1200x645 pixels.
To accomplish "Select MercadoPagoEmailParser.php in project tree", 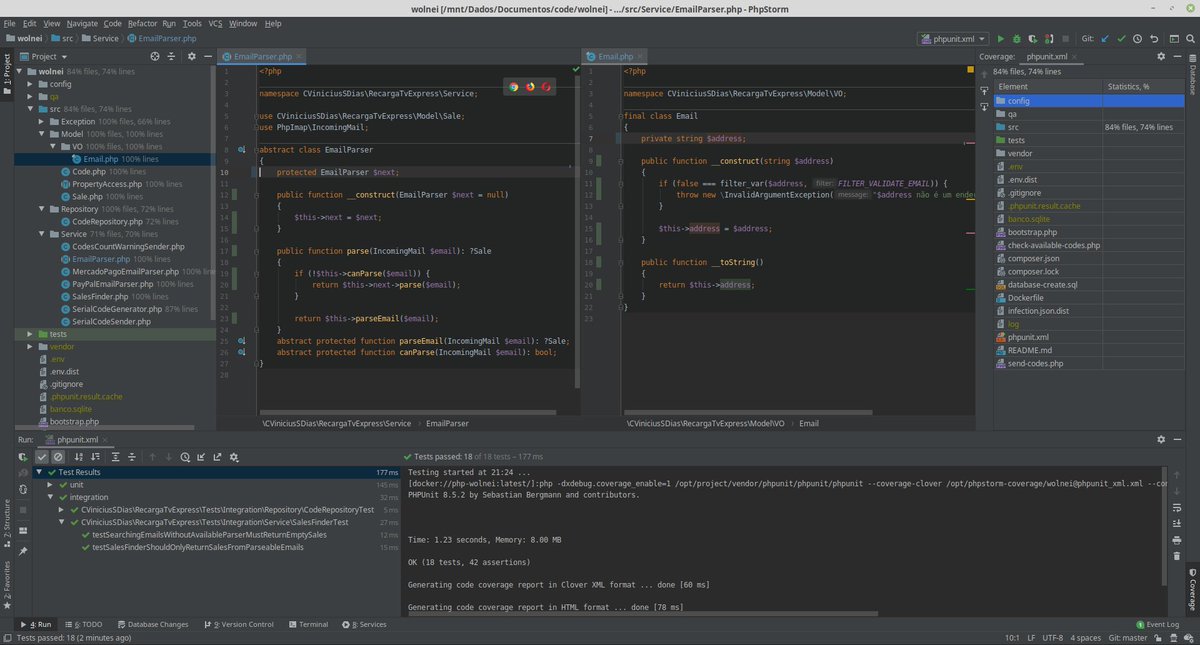I will (x=125, y=271).
